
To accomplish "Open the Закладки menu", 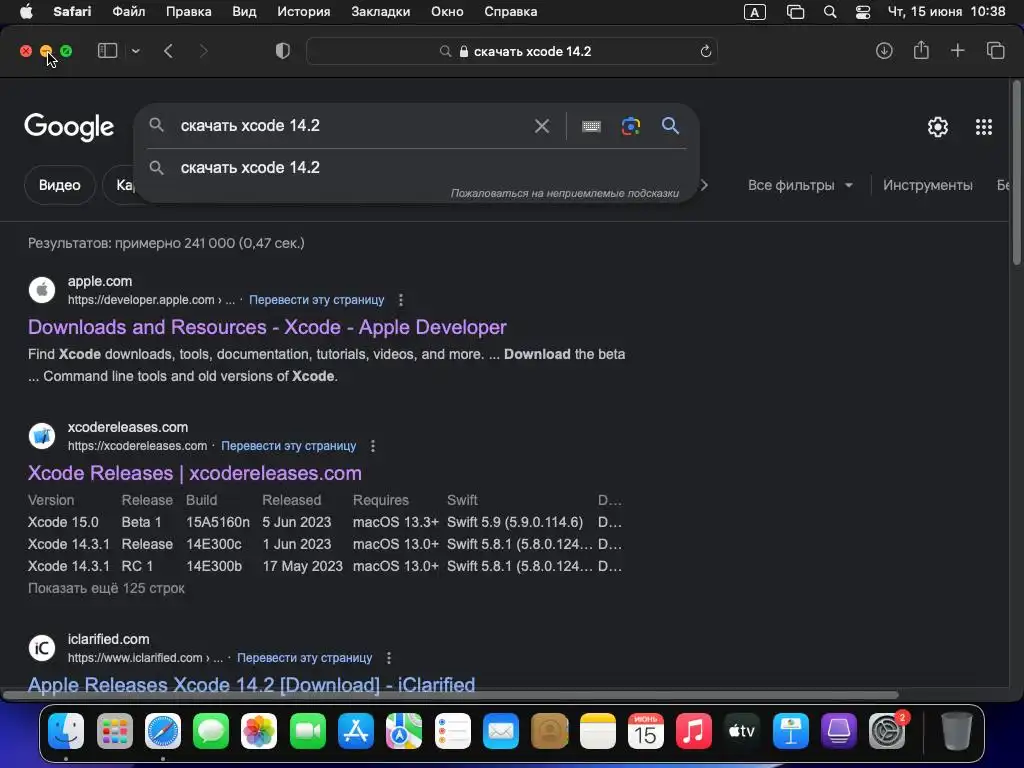I will pyautogui.click(x=381, y=12).
